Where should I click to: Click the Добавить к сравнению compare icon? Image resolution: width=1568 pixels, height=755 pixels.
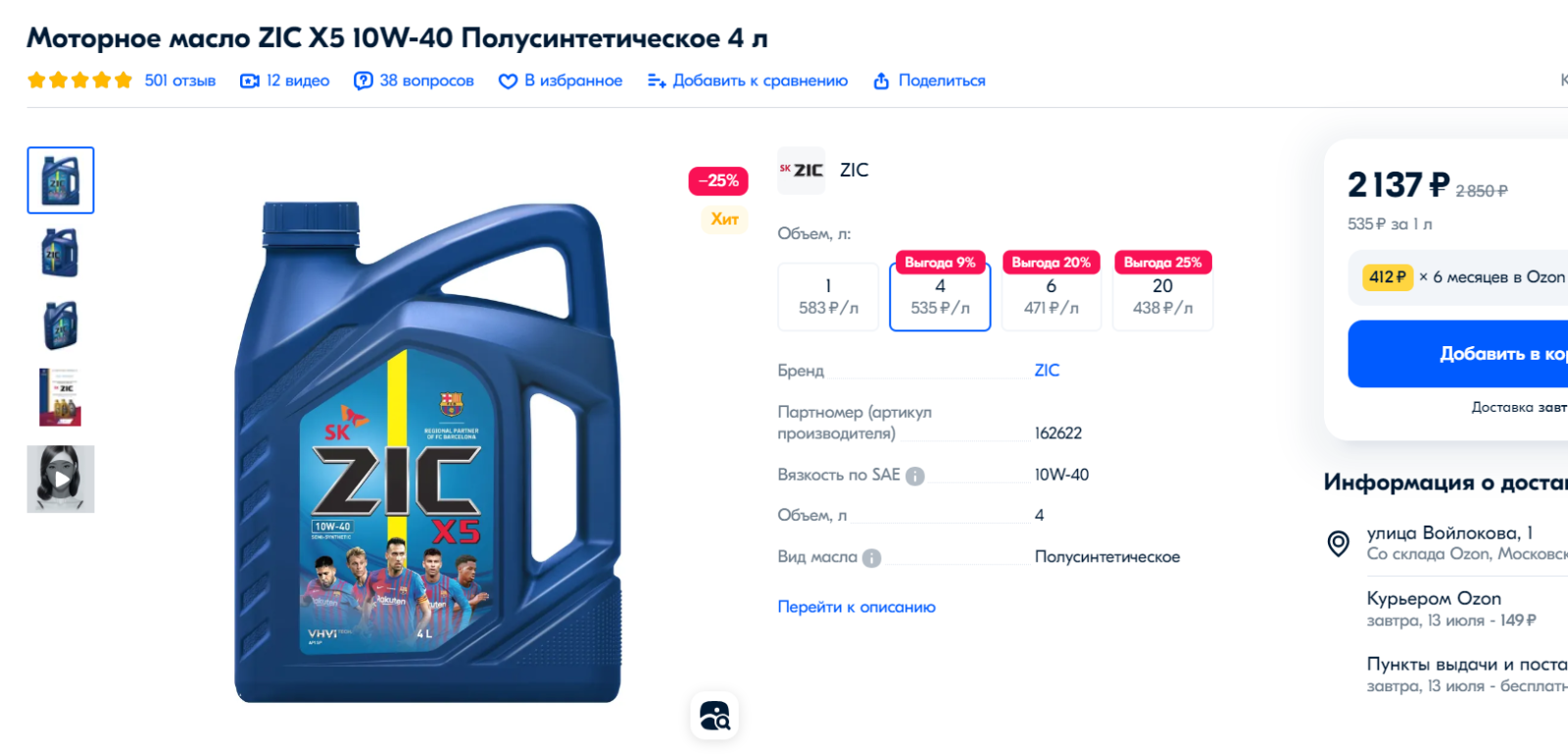click(x=657, y=80)
